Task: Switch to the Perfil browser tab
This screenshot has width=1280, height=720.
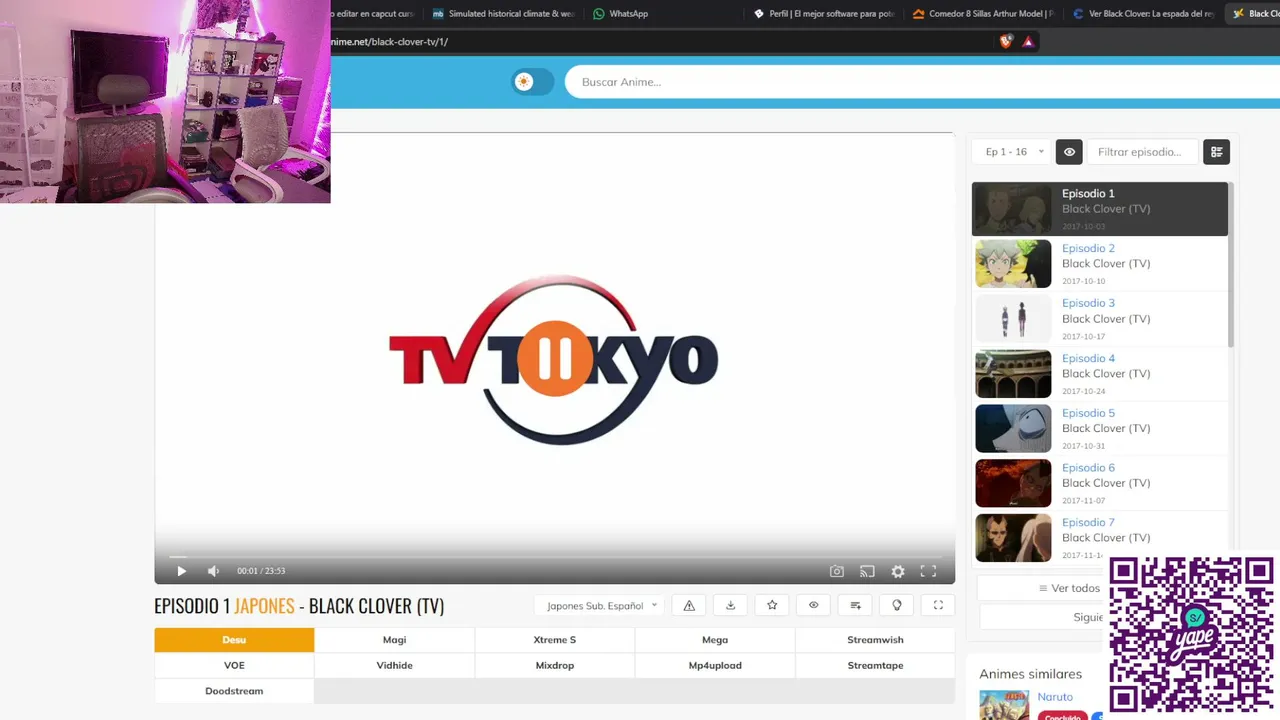Action: click(824, 14)
